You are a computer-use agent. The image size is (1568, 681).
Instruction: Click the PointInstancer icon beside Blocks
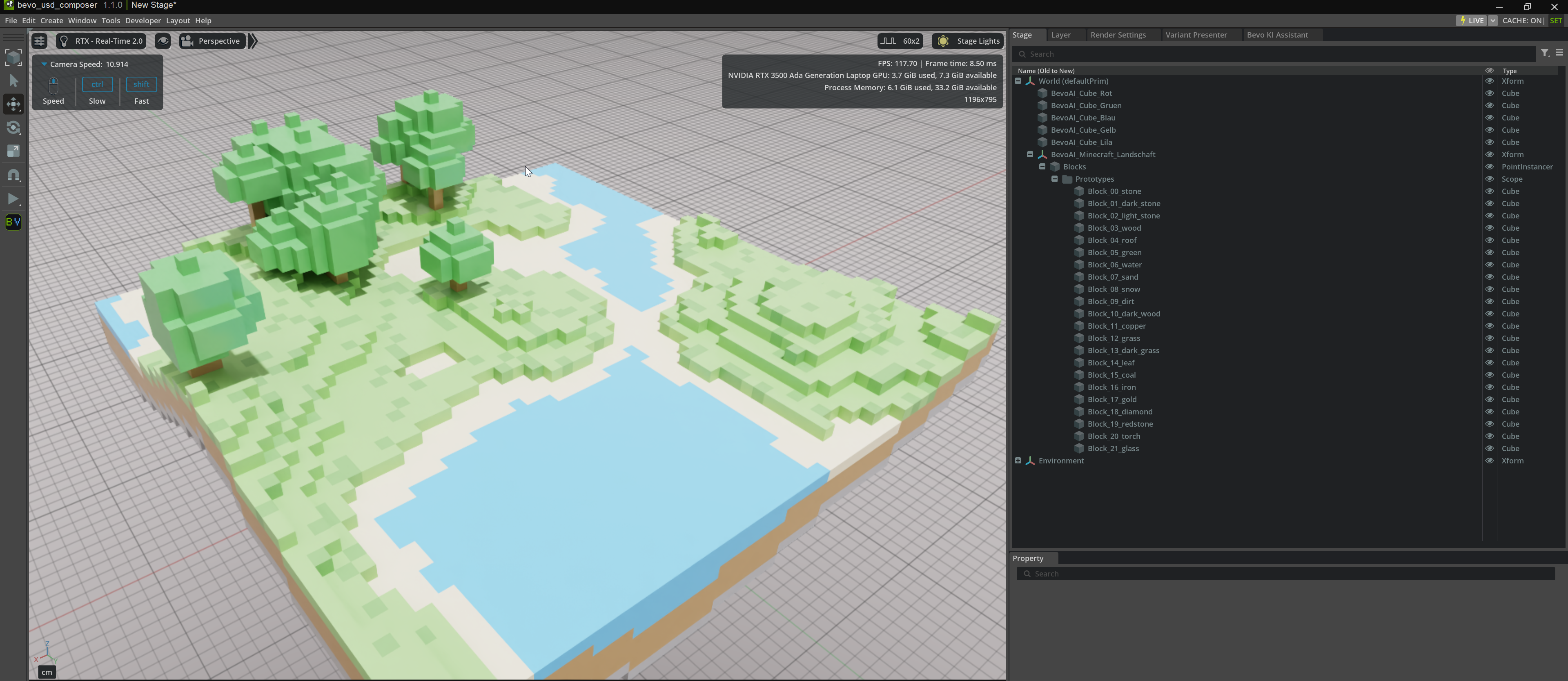[1055, 167]
